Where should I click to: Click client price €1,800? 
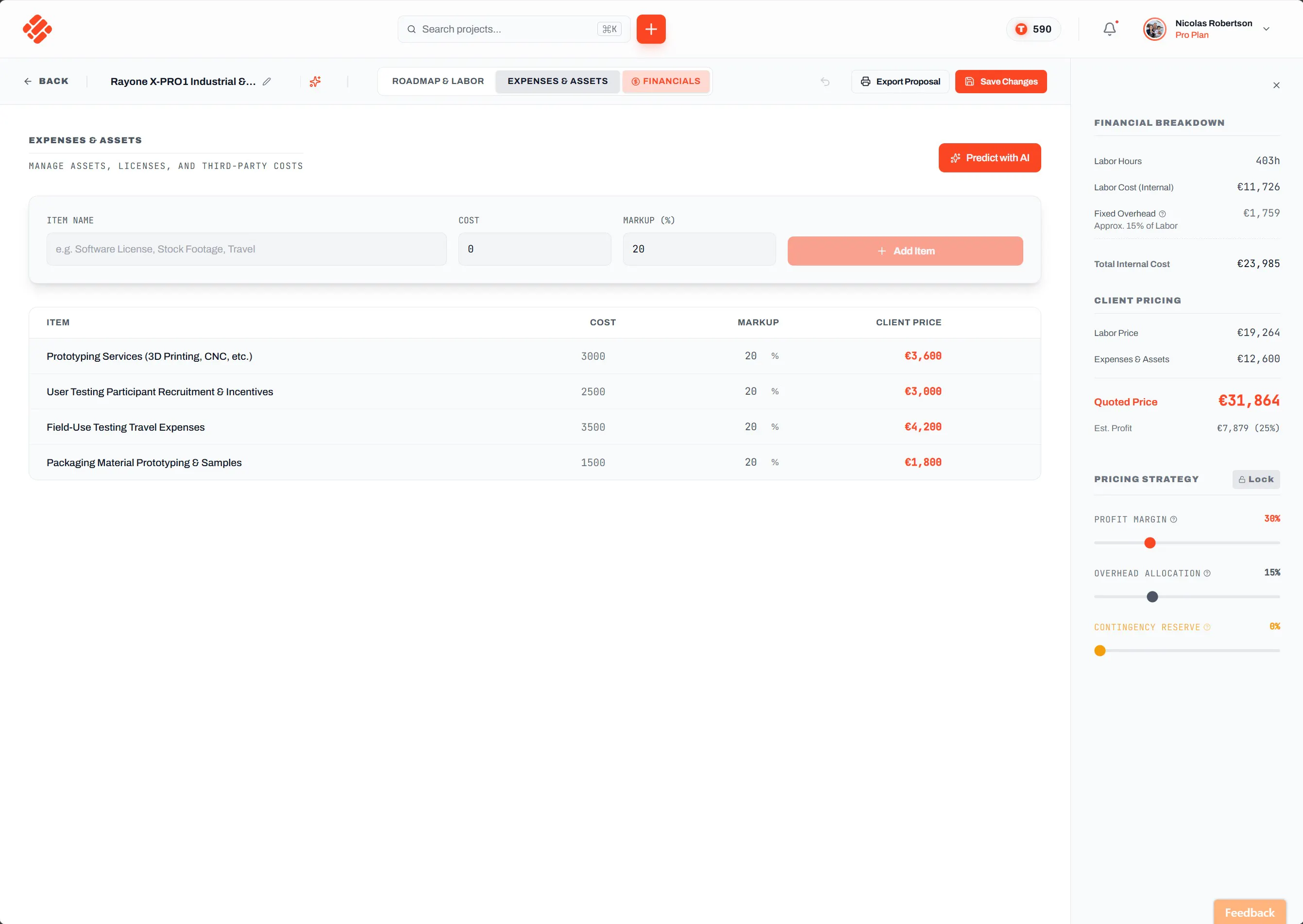[923, 462]
